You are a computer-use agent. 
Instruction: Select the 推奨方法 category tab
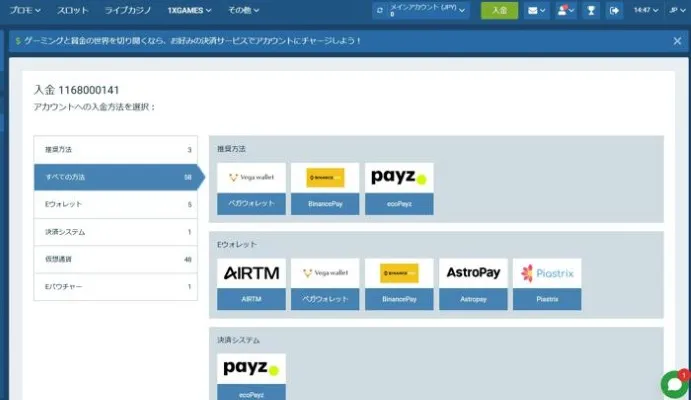115,150
